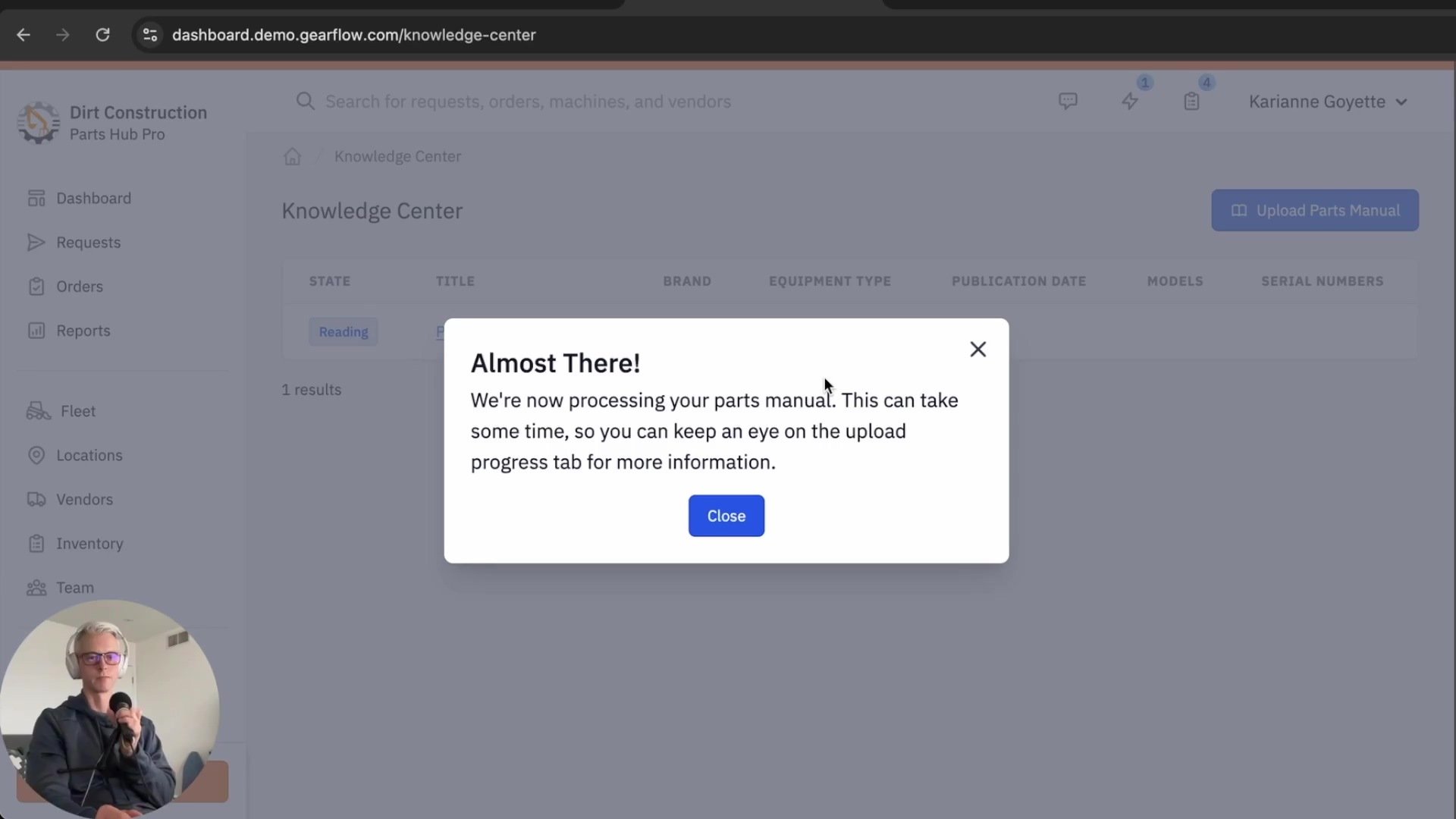Viewport: 1456px width, 819px height.
Task: Open the lightning bolt notifications icon
Action: (1130, 101)
